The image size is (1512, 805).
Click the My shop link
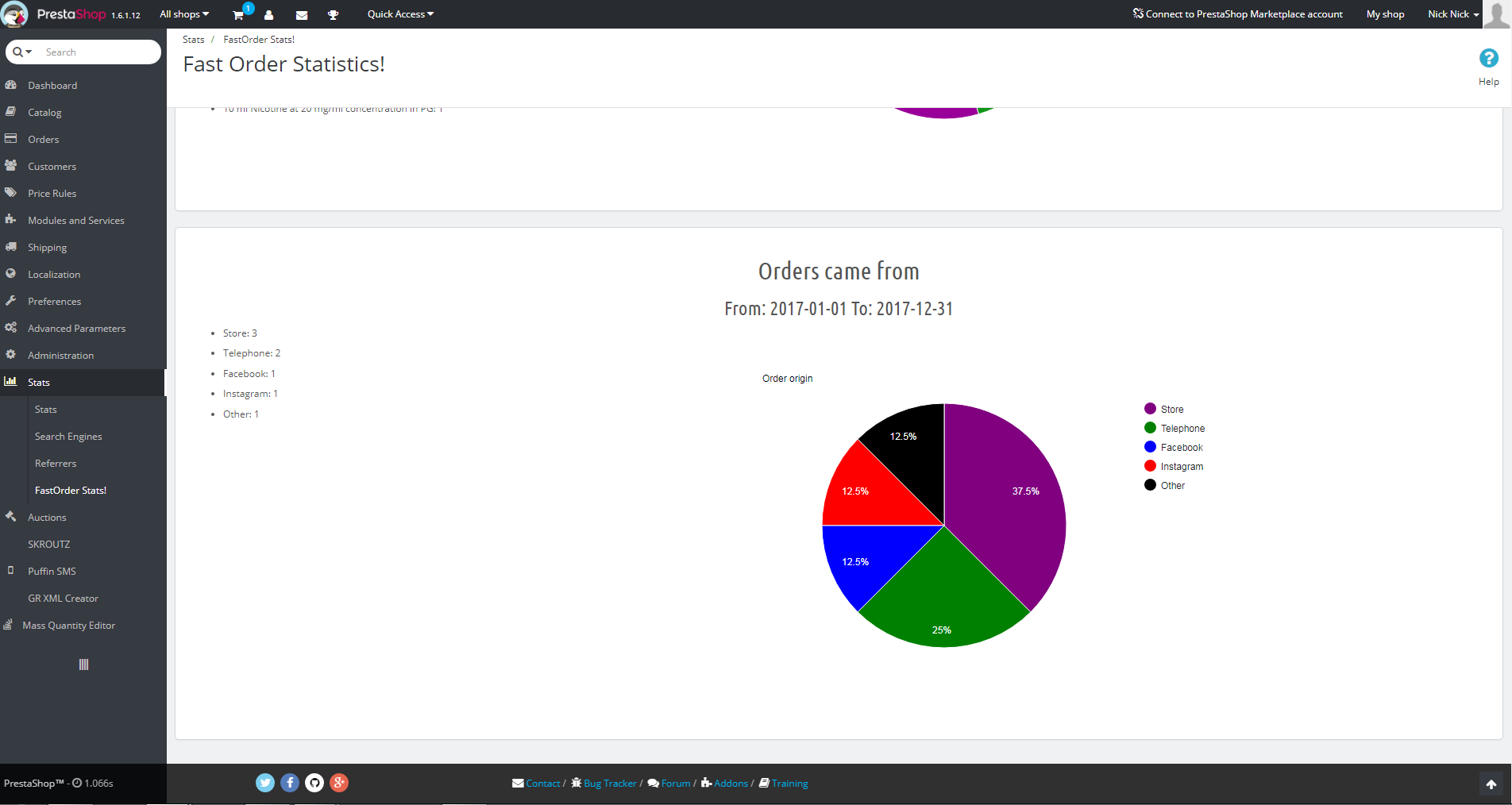(x=1385, y=14)
